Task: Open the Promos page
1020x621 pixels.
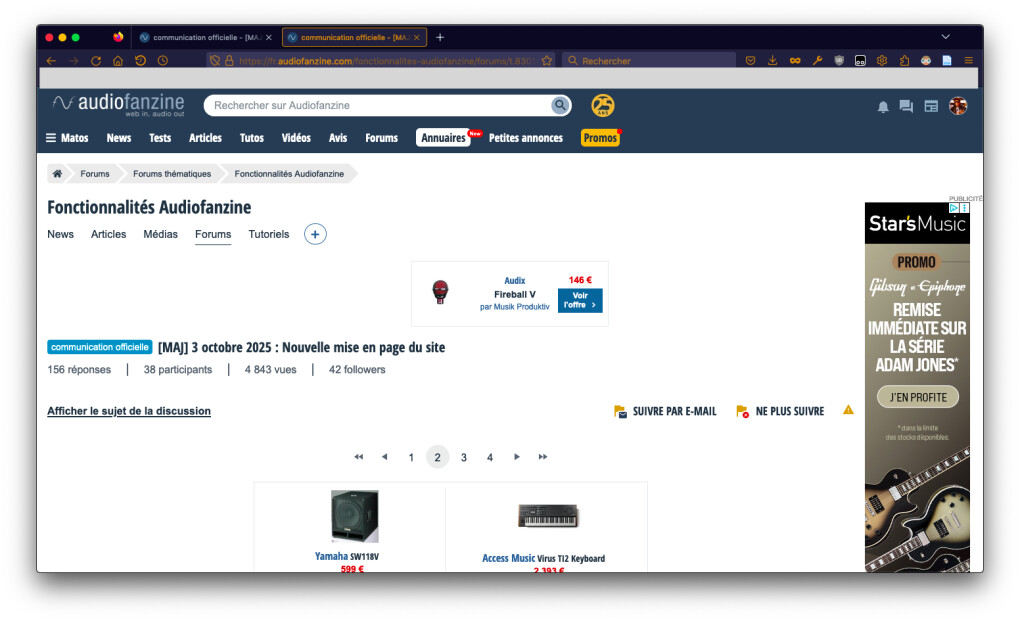Action: point(600,138)
